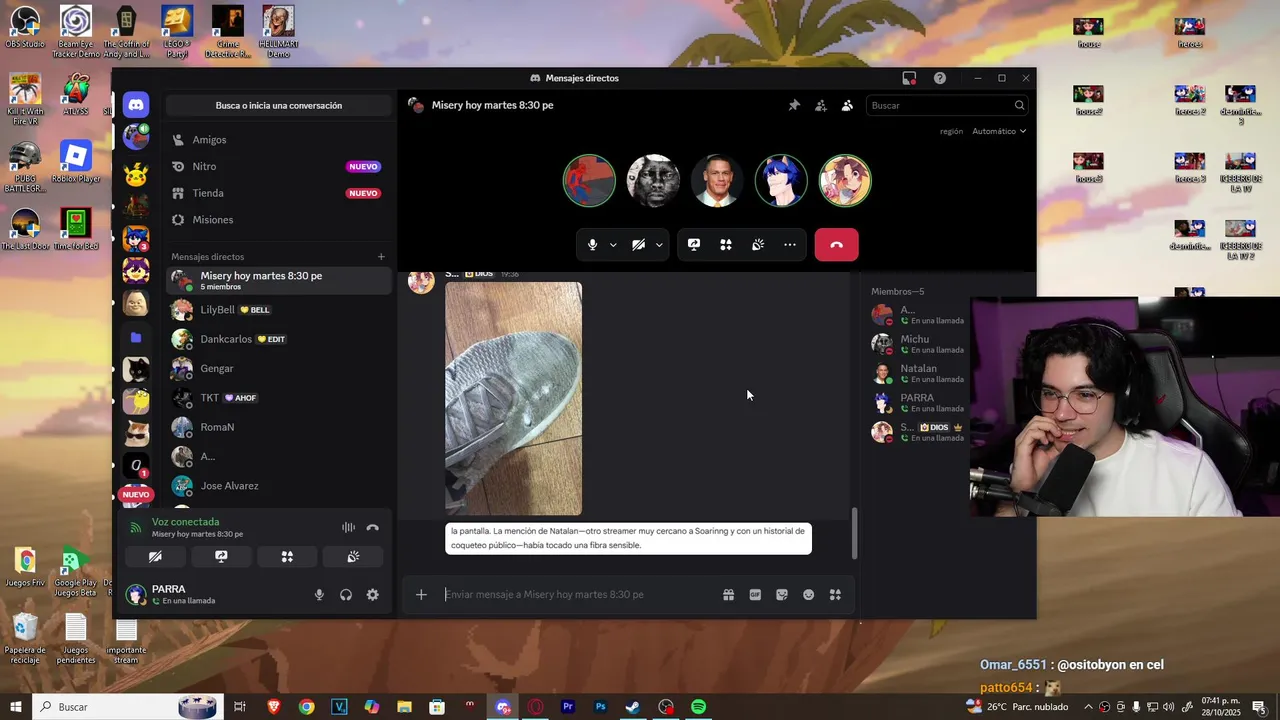Open more call options ellipsis

(x=790, y=244)
